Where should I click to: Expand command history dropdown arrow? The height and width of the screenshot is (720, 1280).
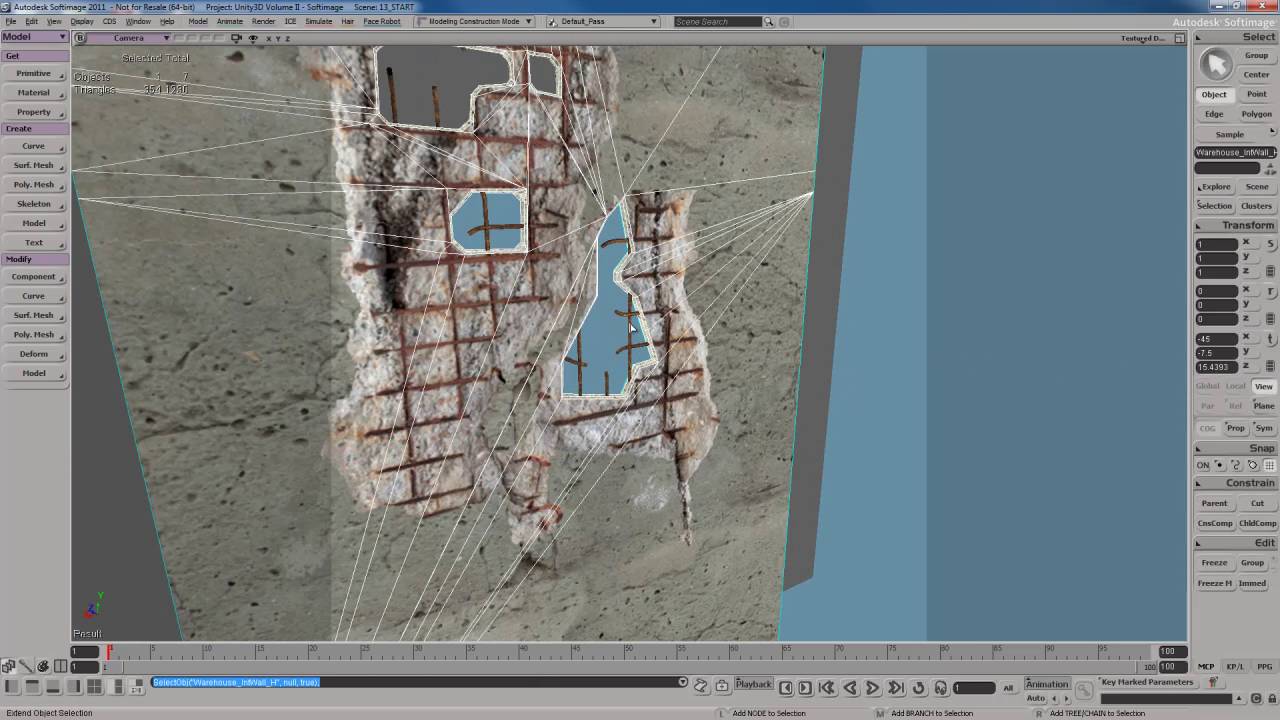683,682
